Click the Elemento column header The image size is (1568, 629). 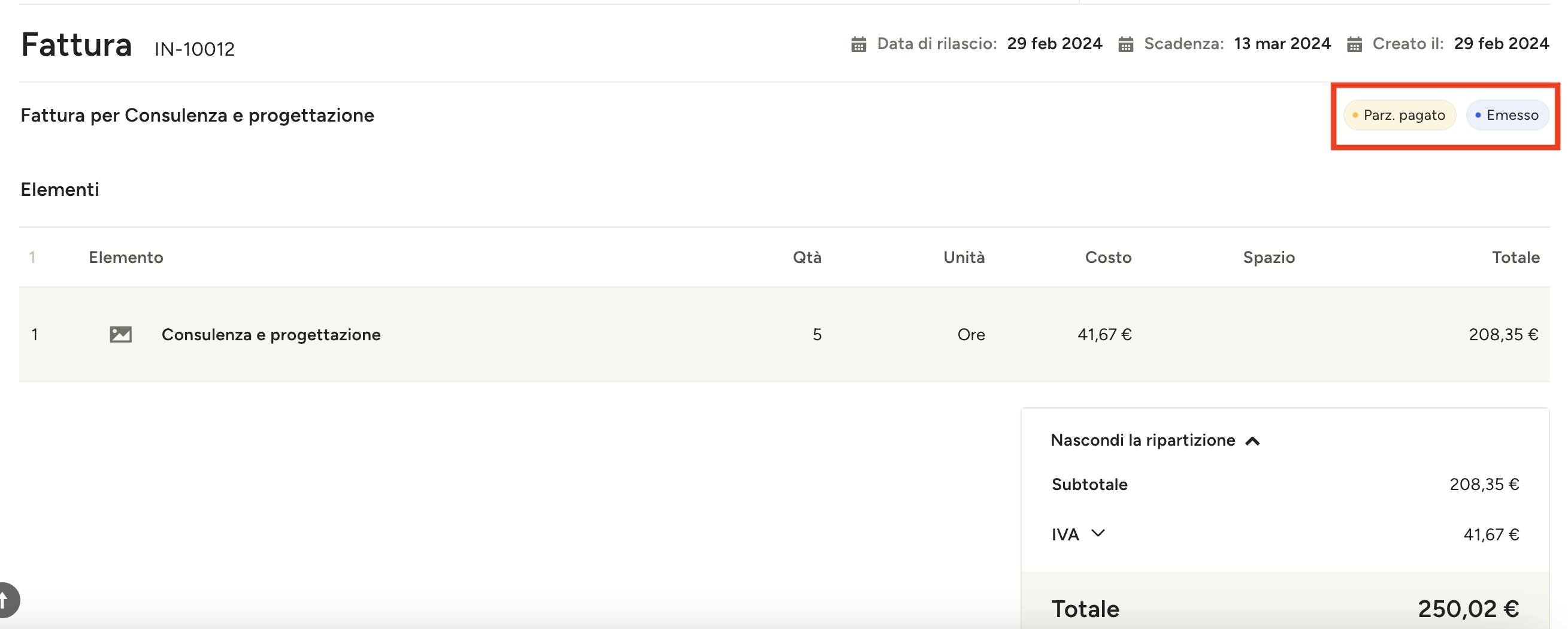[126, 257]
